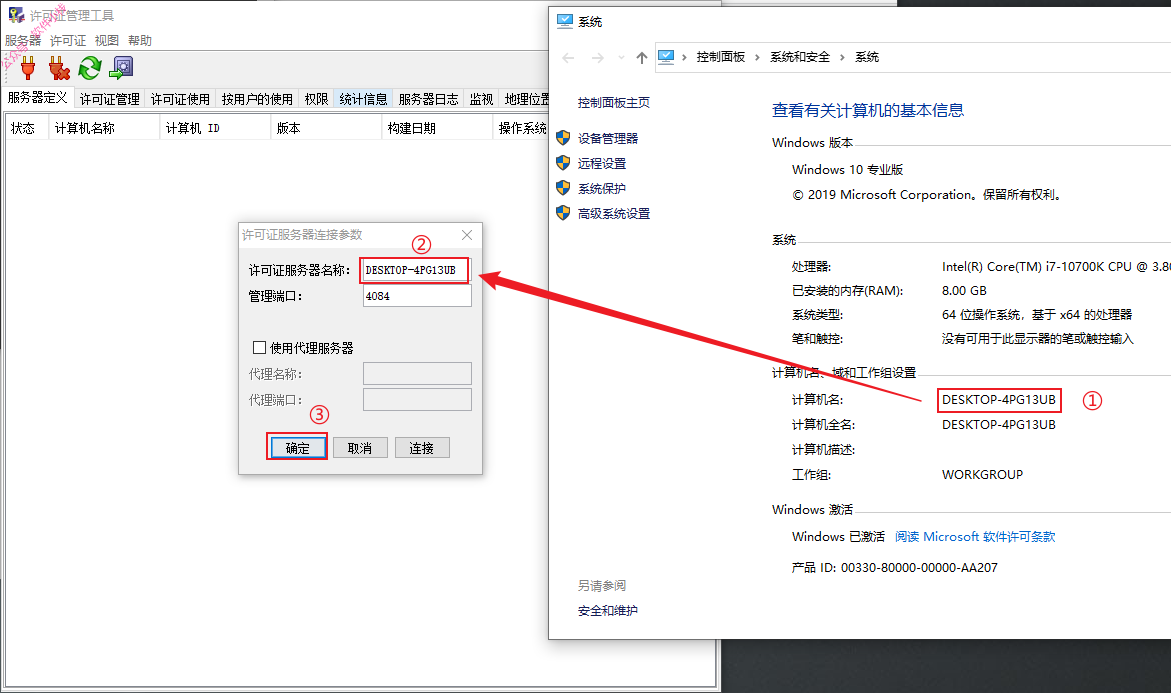The image size is (1171, 693).
Task: Click the shield icon beside 高级系统设置
Action: (x=563, y=213)
